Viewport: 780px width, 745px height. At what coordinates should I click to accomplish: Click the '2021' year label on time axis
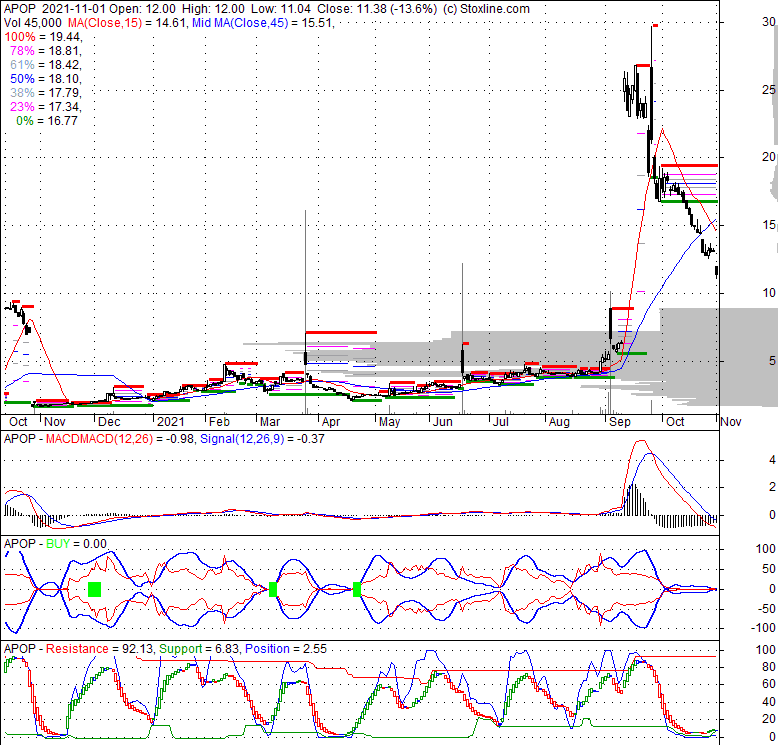[171, 422]
